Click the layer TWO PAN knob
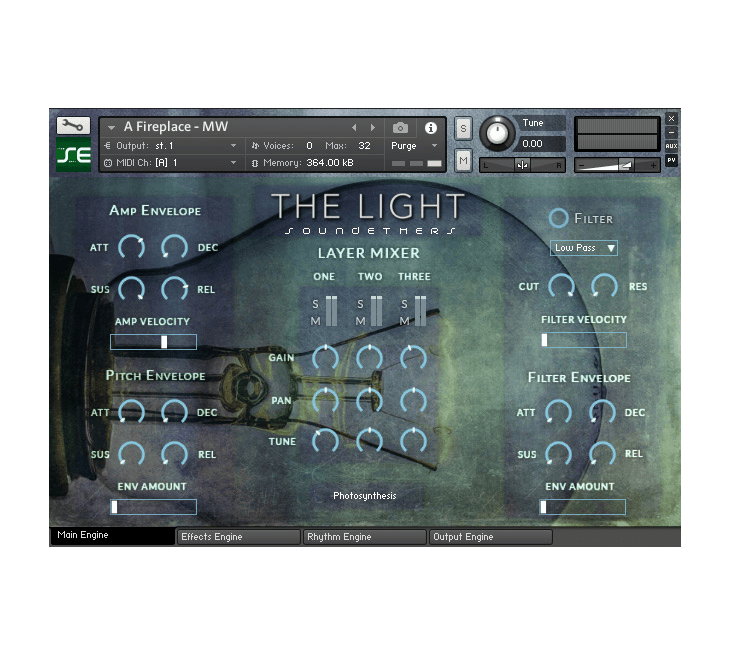Screen dimensions: 730x655 pyautogui.click(x=370, y=400)
